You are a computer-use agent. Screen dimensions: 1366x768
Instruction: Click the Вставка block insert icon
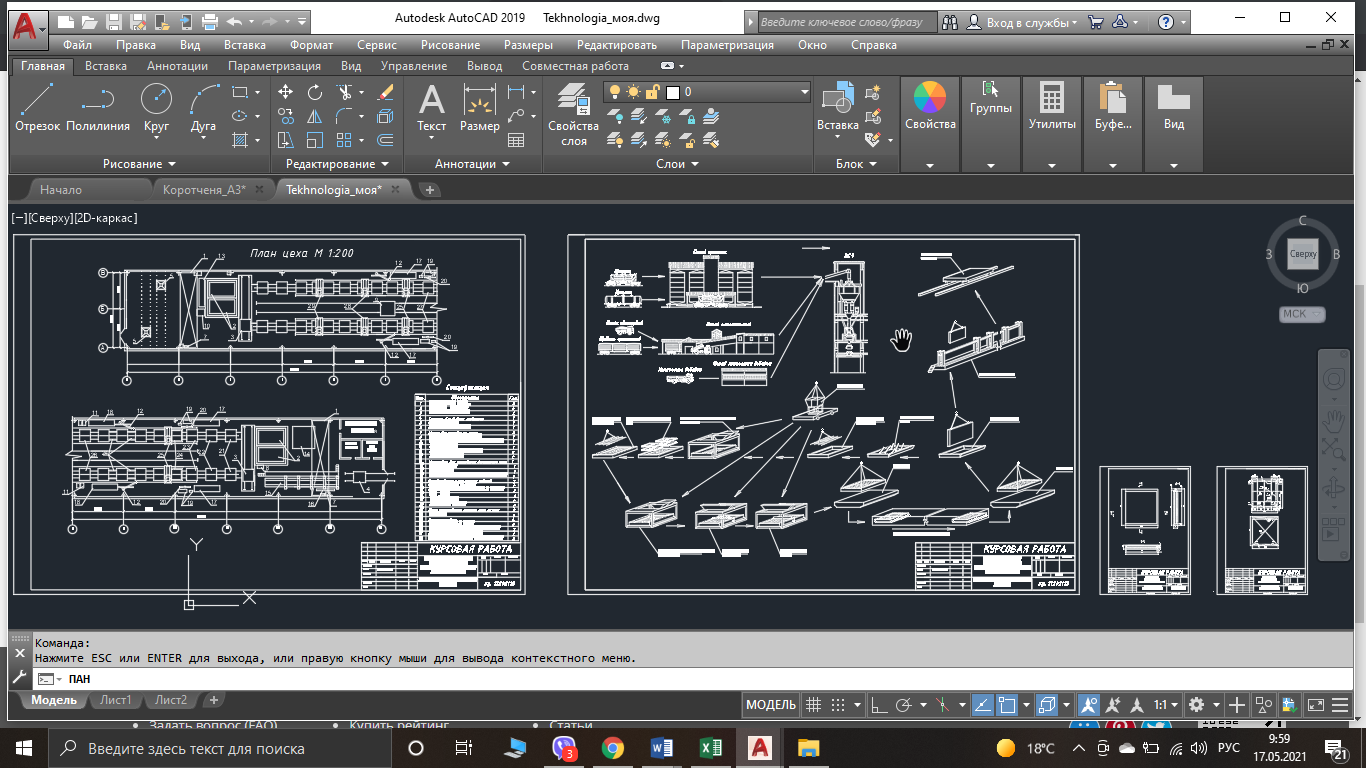[837, 107]
